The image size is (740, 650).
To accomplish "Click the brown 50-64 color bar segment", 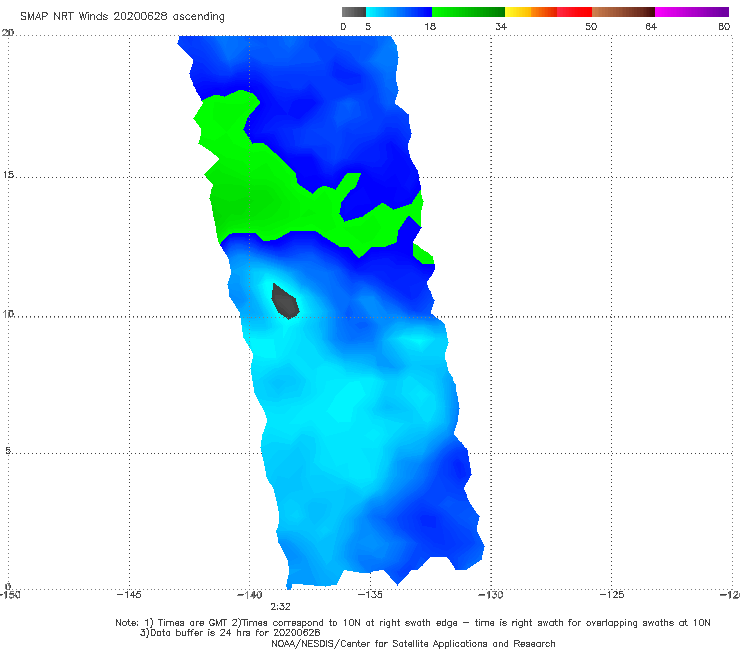I will click(623, 12).
